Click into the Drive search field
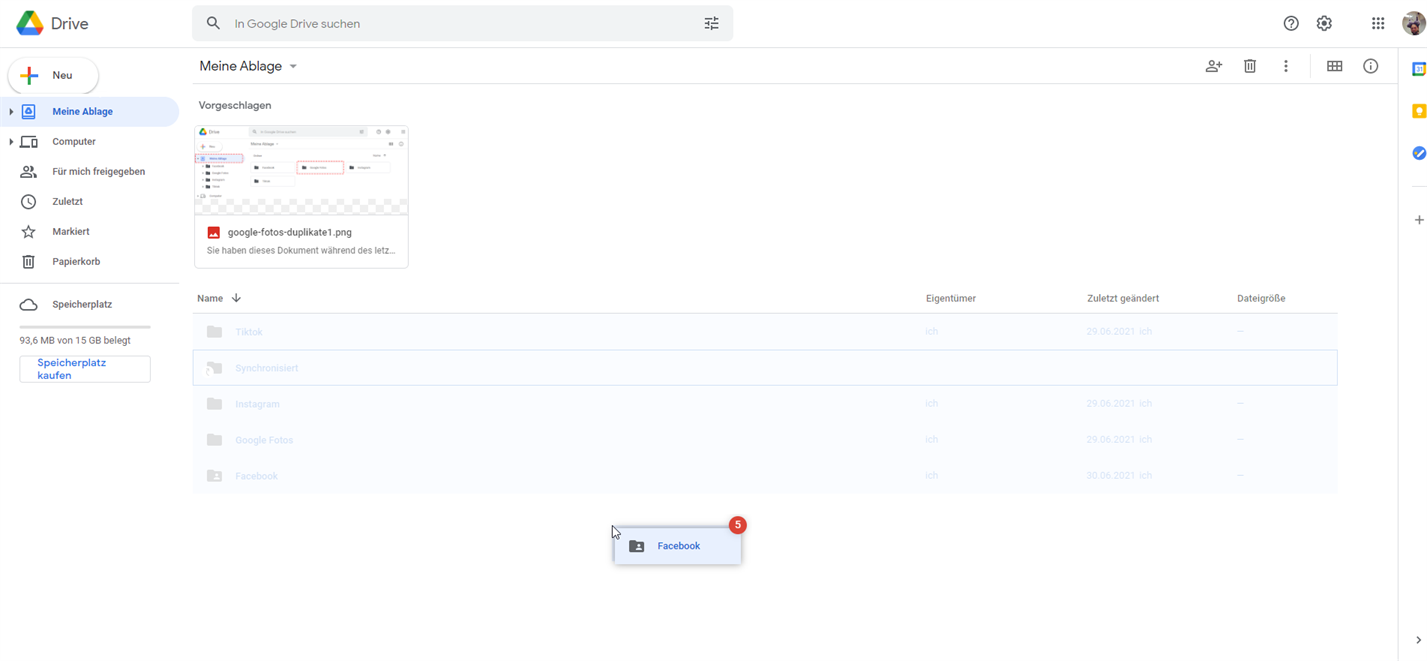This screenshot has height=661, width=1427. (460, 23)
